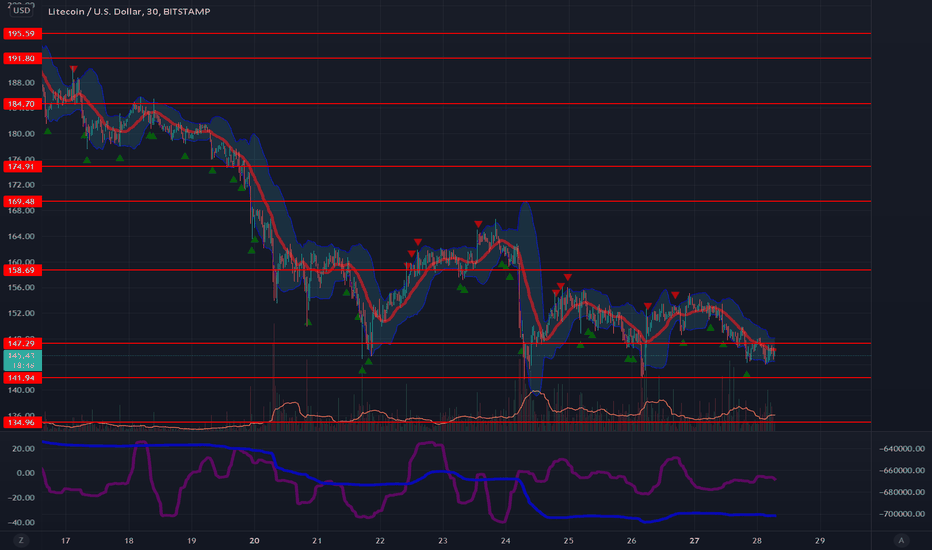Image resolution: width=932 pixels, height=550 pixels.
Task: Click date 19 on the time axis
Action: (x=191, y=541)
